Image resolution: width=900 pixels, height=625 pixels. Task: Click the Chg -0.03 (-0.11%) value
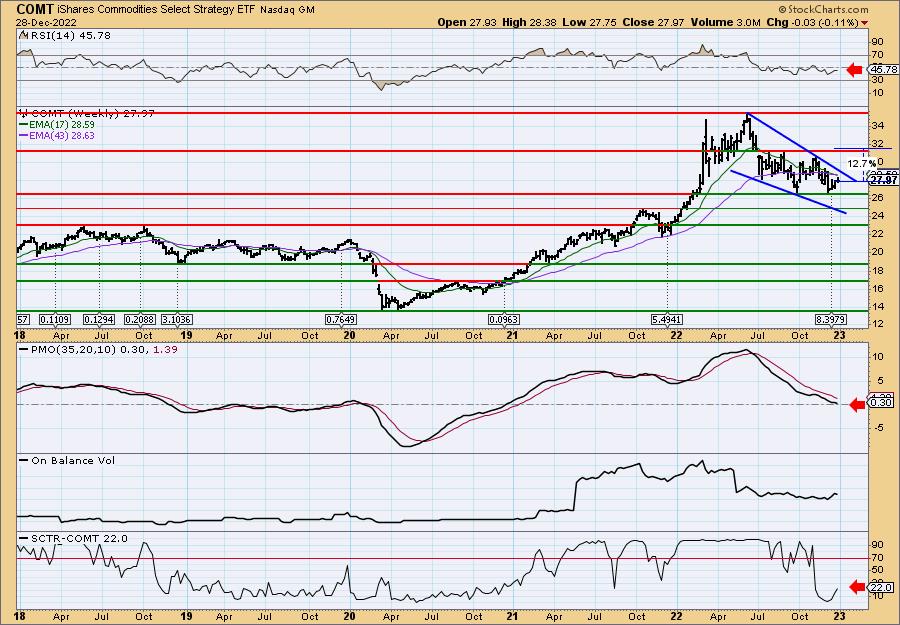coord(812,22)
